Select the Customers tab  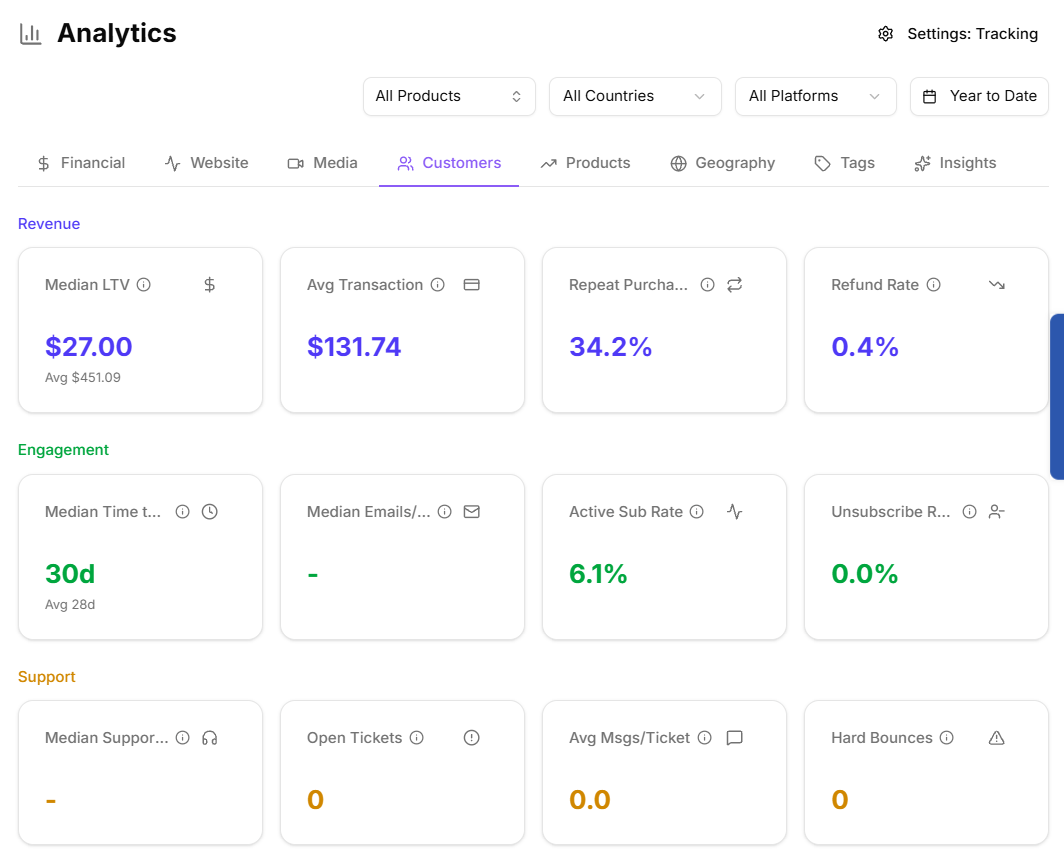tap(449, 163)
